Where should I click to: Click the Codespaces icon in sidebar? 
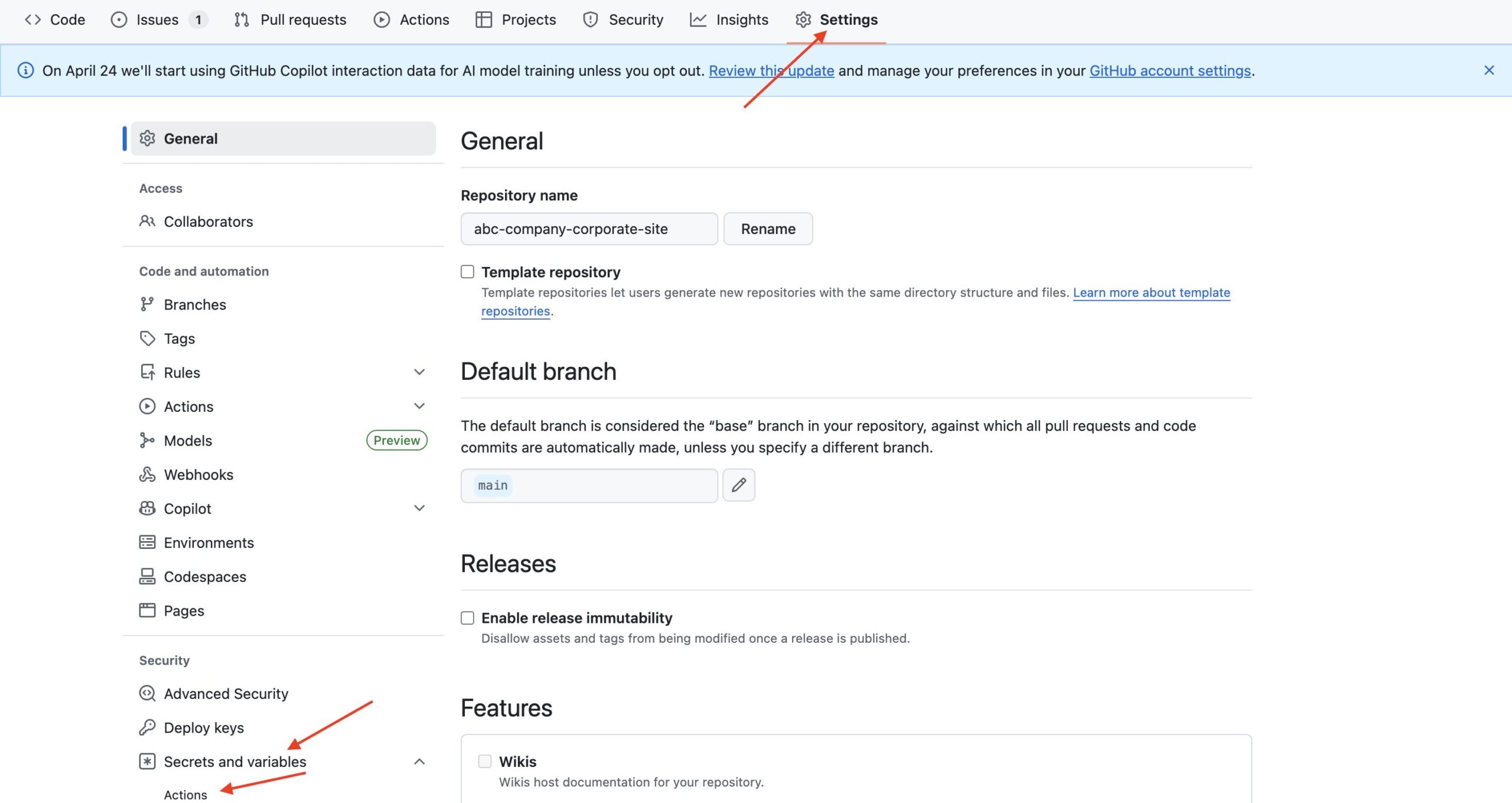point(147,577)
